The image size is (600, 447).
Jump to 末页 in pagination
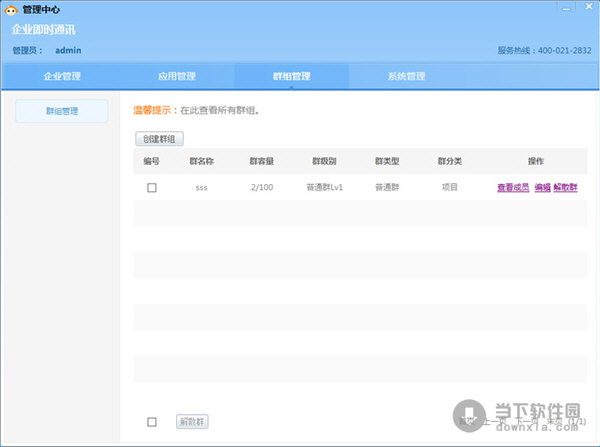549,422
